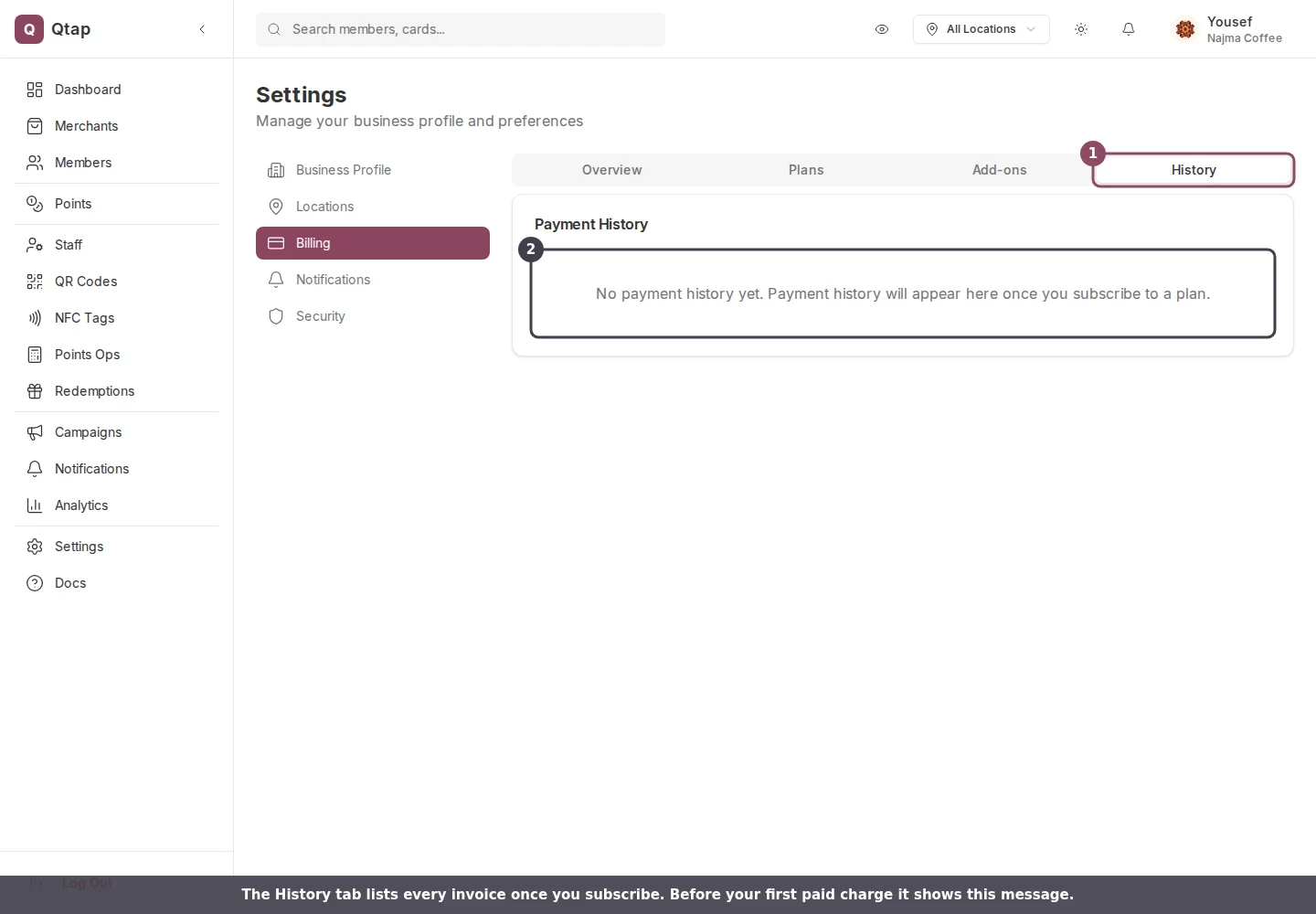Switch to the Plans tab
This screenshot has width=1316, height=914.
click(x=806, y=170)
